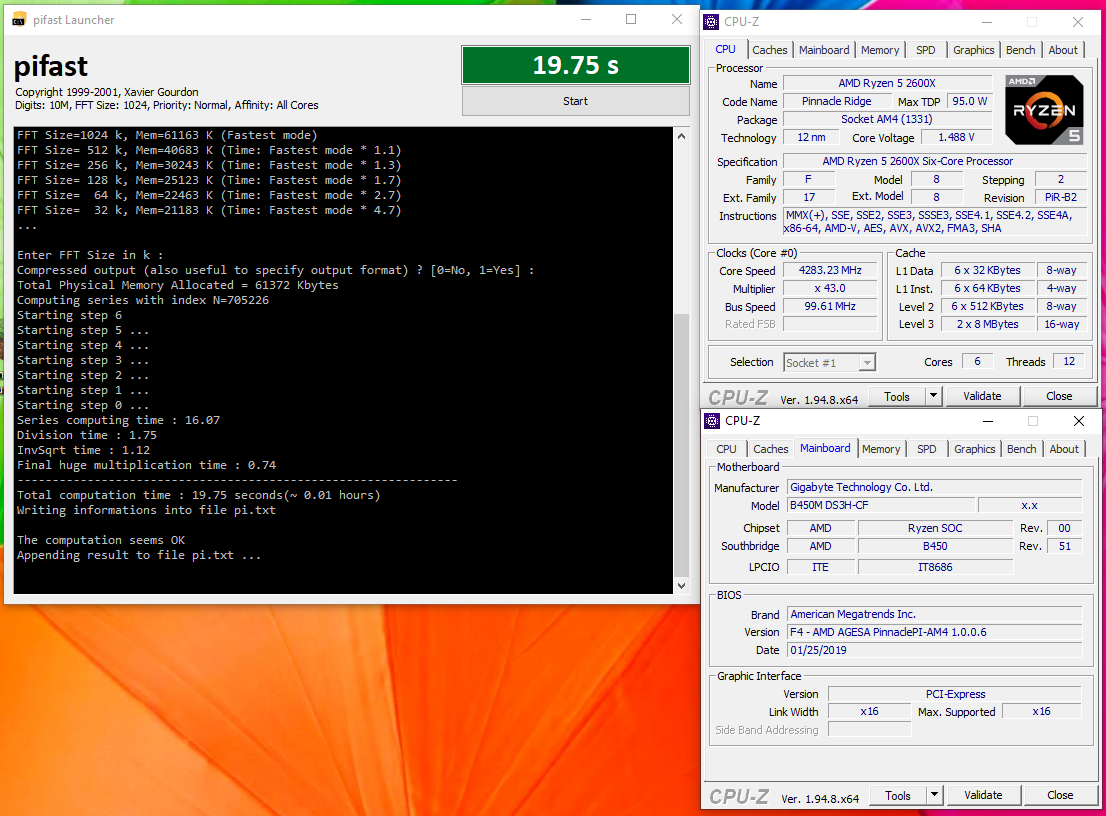The image size is (1106, 816).
Task: Click 'Total computation time' line in console
Action: tap(198, 495)
